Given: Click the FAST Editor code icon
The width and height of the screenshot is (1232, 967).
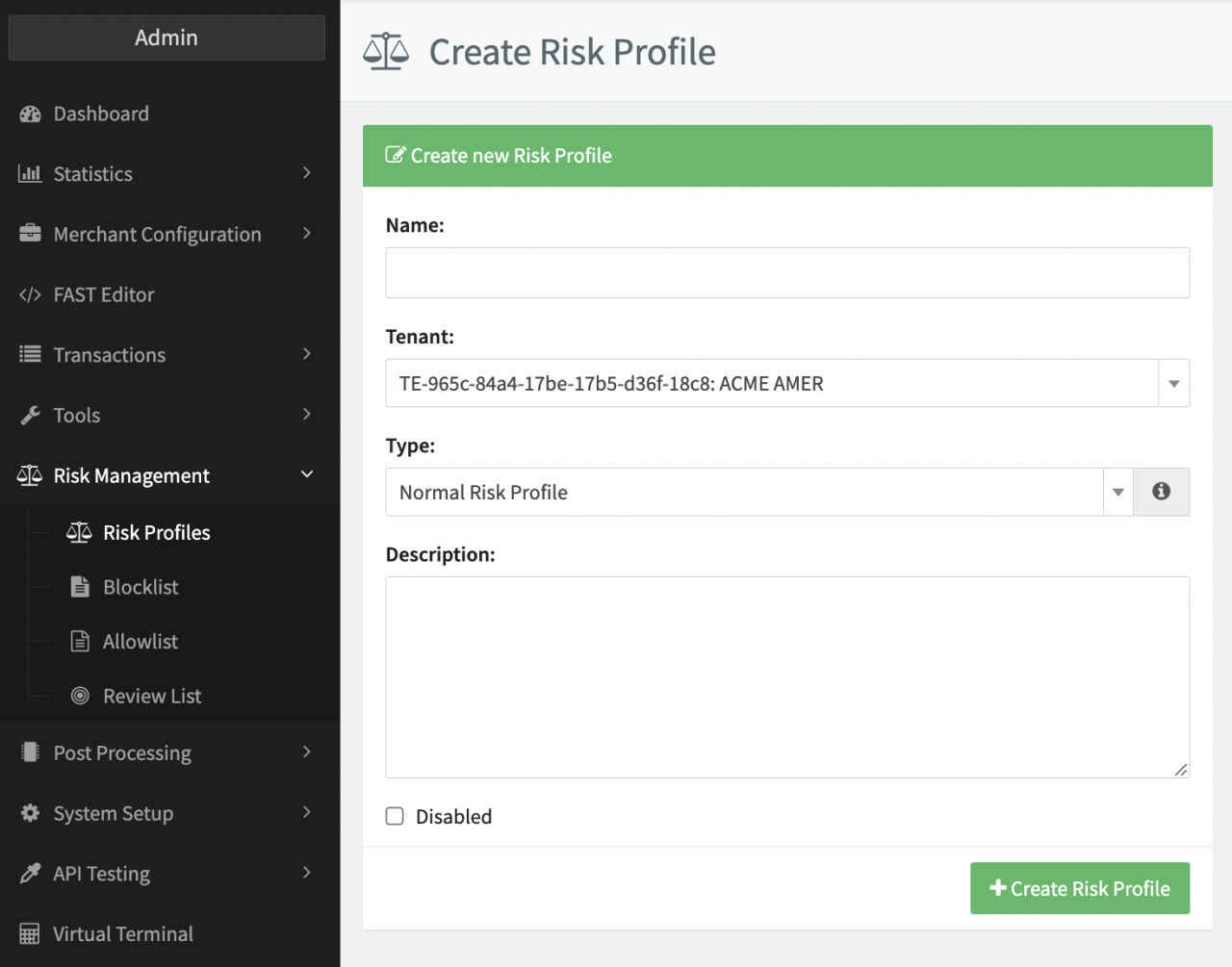Looking at the screenshot, I should click(30, 295).
